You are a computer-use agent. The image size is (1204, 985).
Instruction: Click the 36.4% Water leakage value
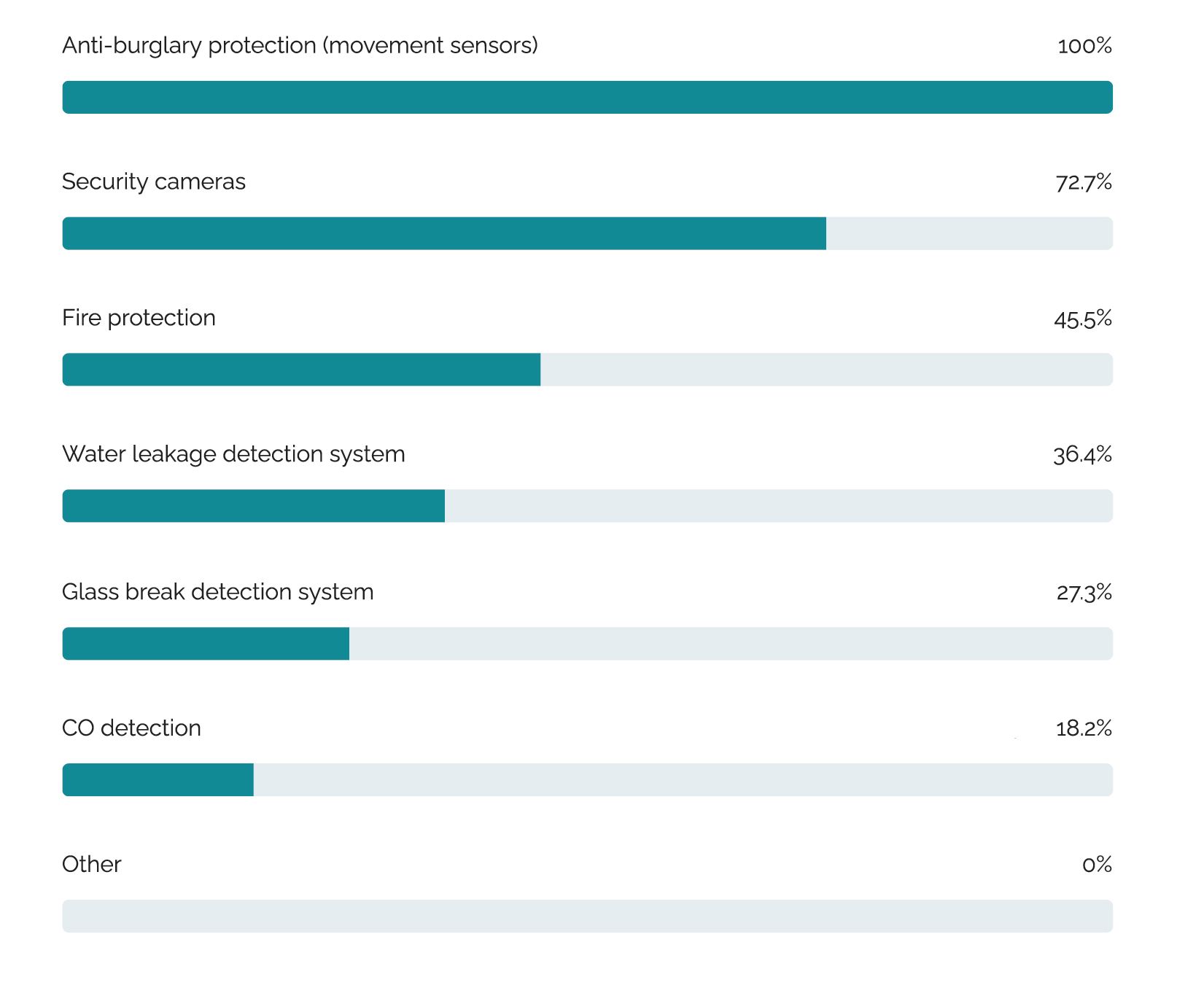(1082, 455)
